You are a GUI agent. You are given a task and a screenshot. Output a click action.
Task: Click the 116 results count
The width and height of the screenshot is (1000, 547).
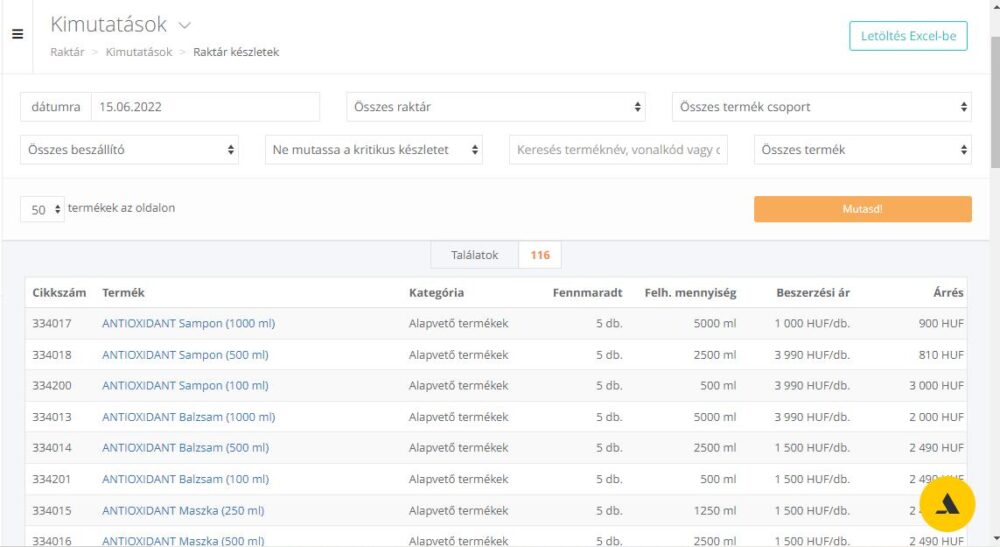click(540, 255)
